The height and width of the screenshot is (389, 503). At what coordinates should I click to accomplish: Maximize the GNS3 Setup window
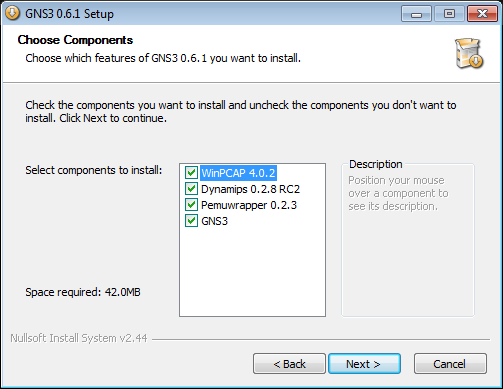tap(449, 14)
